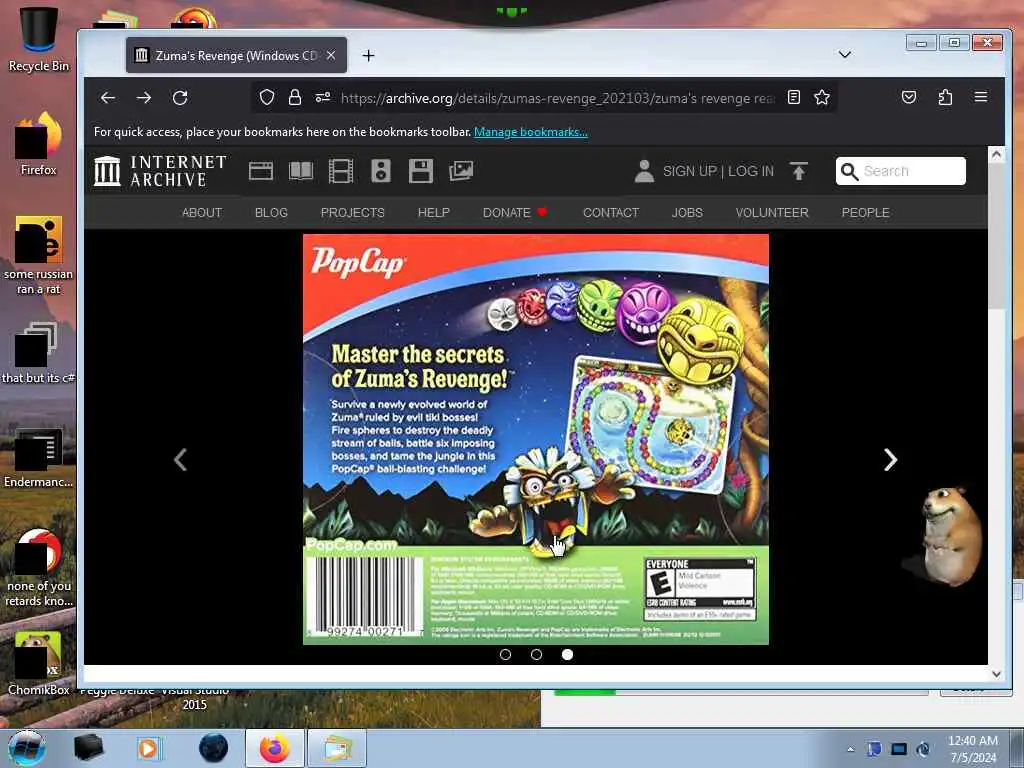Focus the Internet Archive Search field

pos(901,171)
